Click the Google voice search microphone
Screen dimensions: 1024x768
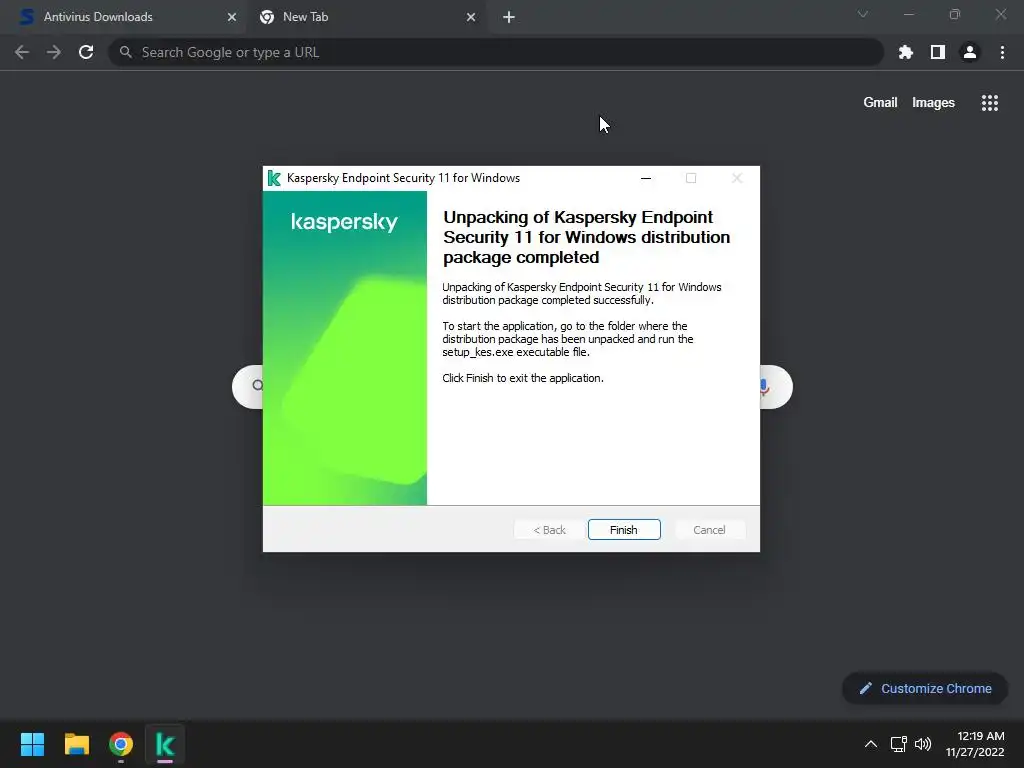point(765,387)
